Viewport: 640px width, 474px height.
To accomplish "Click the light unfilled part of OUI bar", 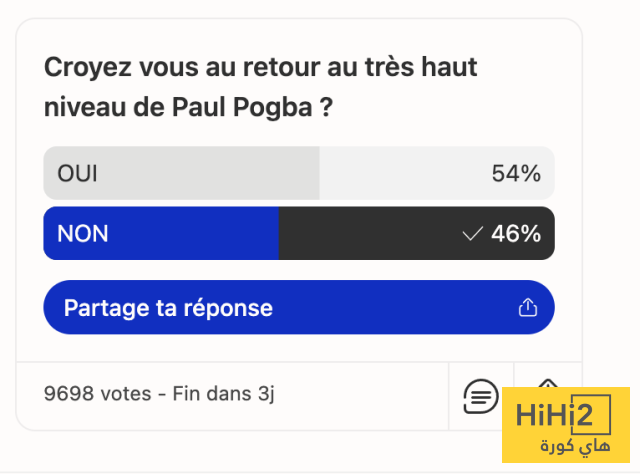I will (400, 174).
